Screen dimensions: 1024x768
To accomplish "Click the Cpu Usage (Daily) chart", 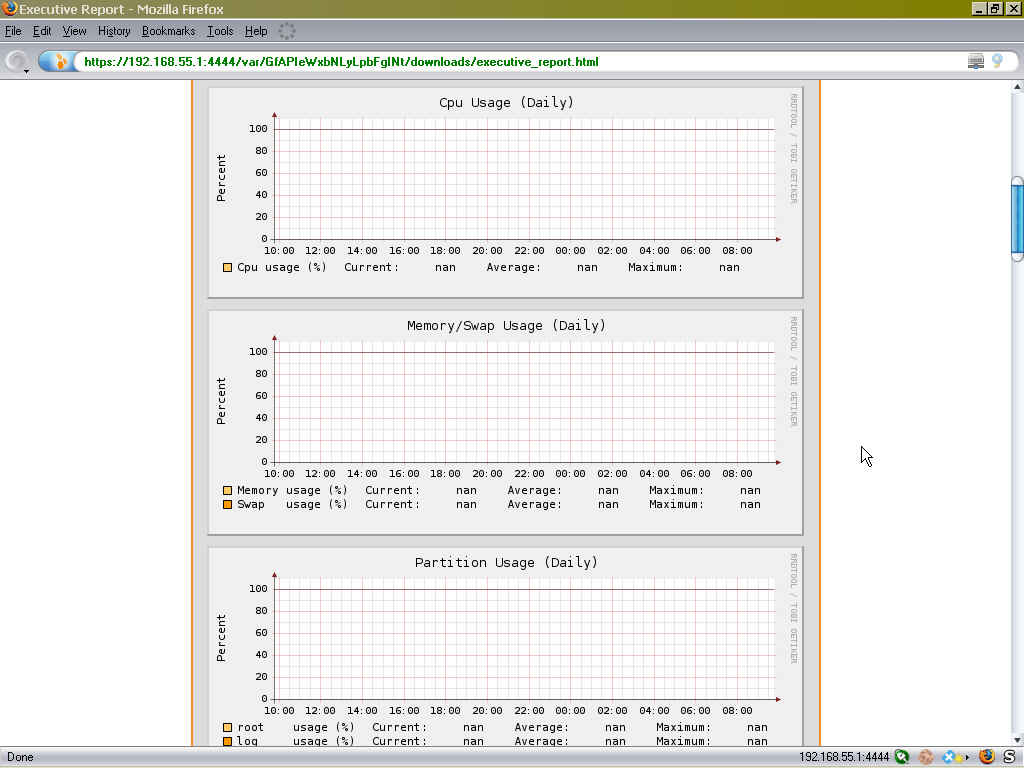I will [x=505, y=193].
